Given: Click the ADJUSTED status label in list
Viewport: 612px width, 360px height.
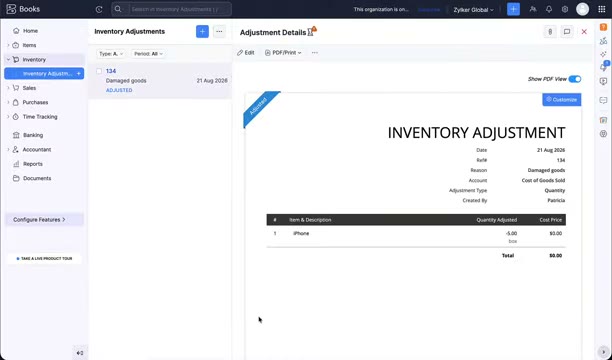Looking at the screenshot, I should [x=119, y=90].
